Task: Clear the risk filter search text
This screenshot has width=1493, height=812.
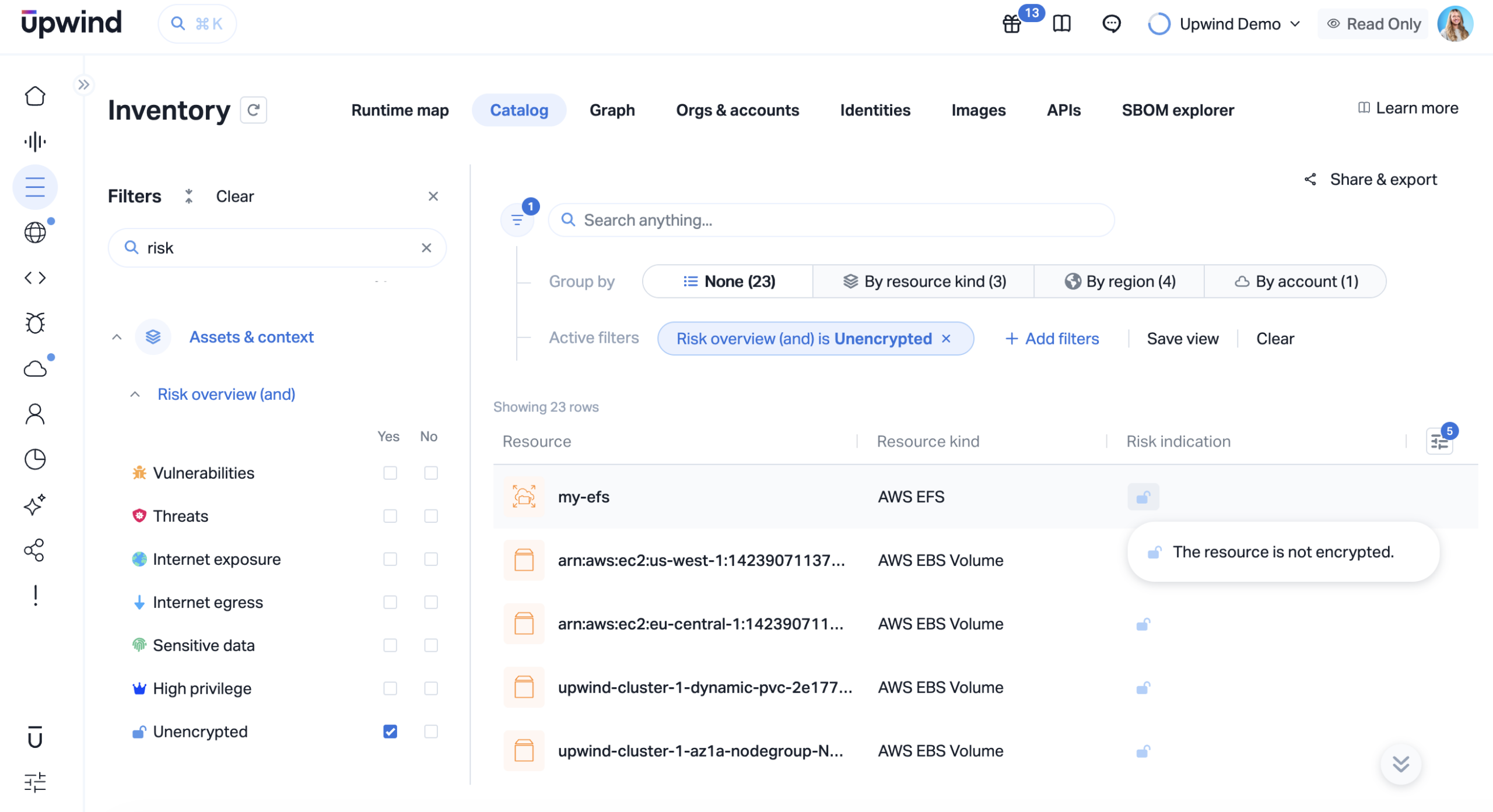Action: point(427,248)
